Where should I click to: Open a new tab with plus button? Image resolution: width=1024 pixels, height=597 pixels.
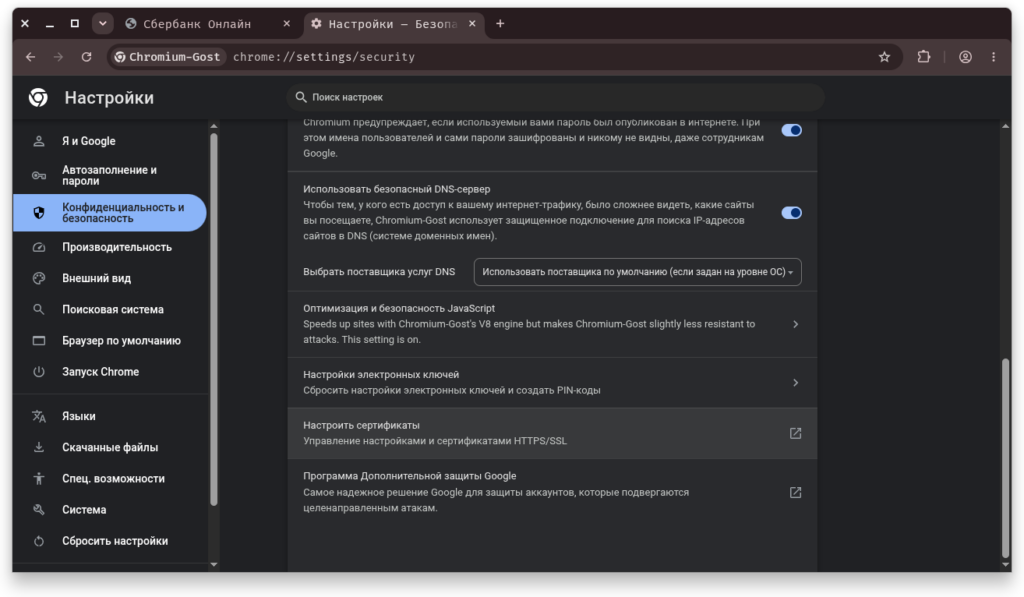[500, 24]
